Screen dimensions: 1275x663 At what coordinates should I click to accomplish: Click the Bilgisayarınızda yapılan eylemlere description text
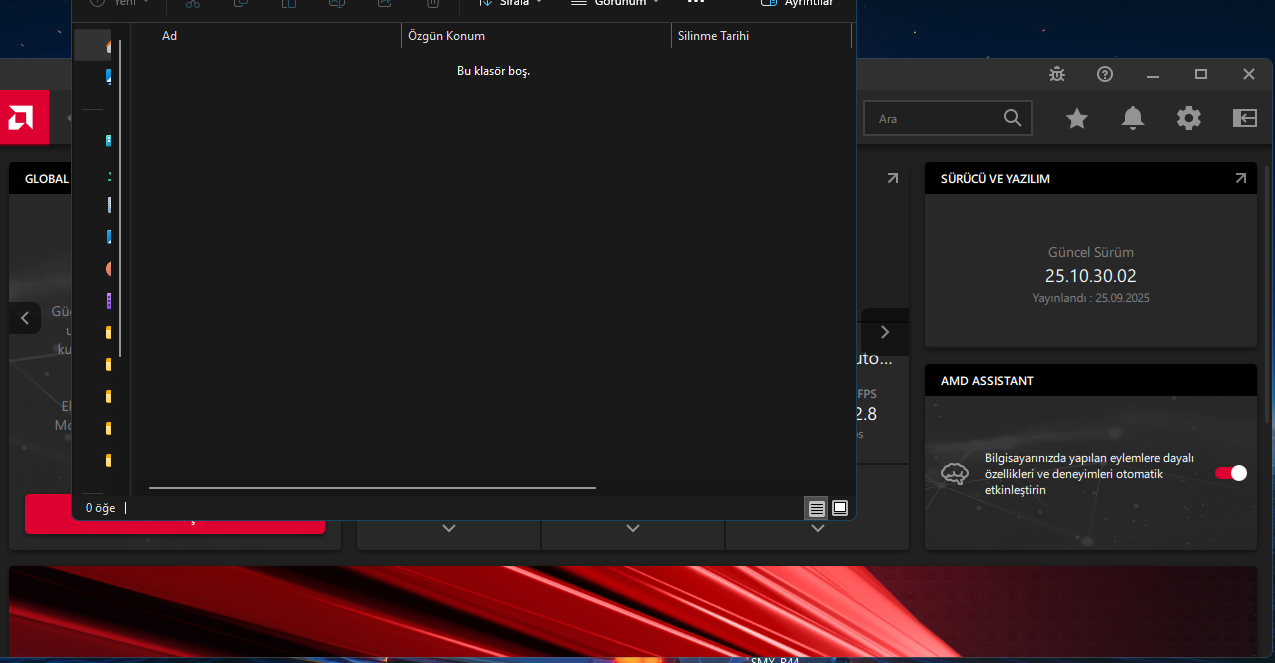pos(1090,474)
